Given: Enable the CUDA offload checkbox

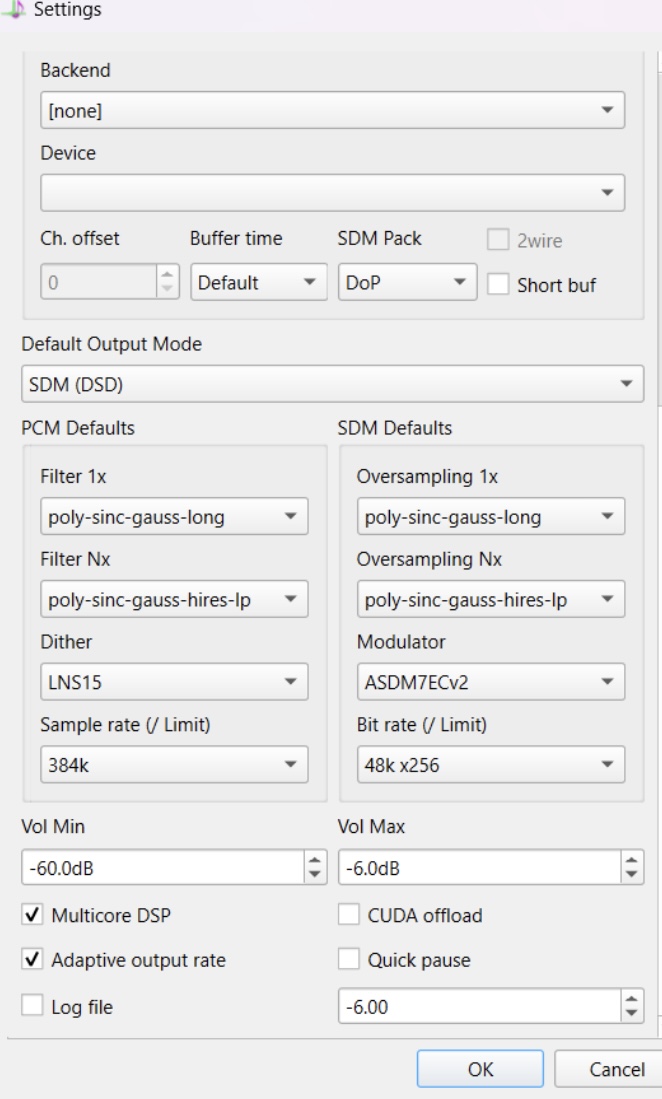Looking at the screenshot, I should coord(349,915).
